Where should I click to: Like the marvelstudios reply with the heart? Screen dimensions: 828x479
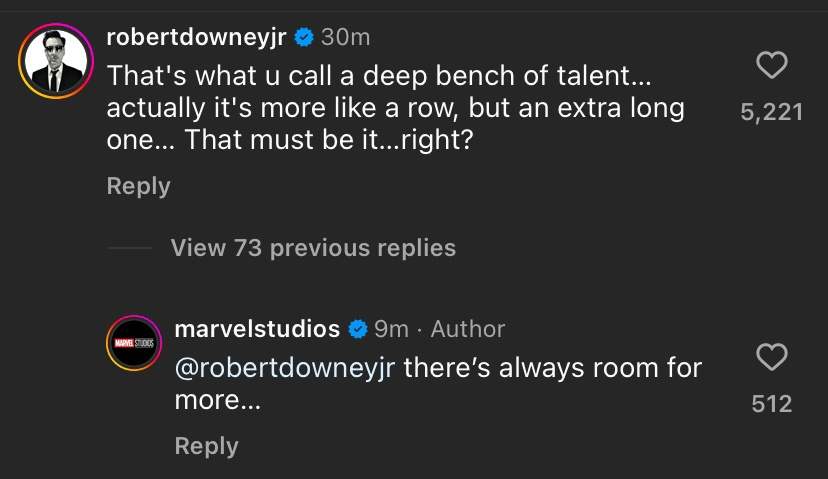coord(772,357)
